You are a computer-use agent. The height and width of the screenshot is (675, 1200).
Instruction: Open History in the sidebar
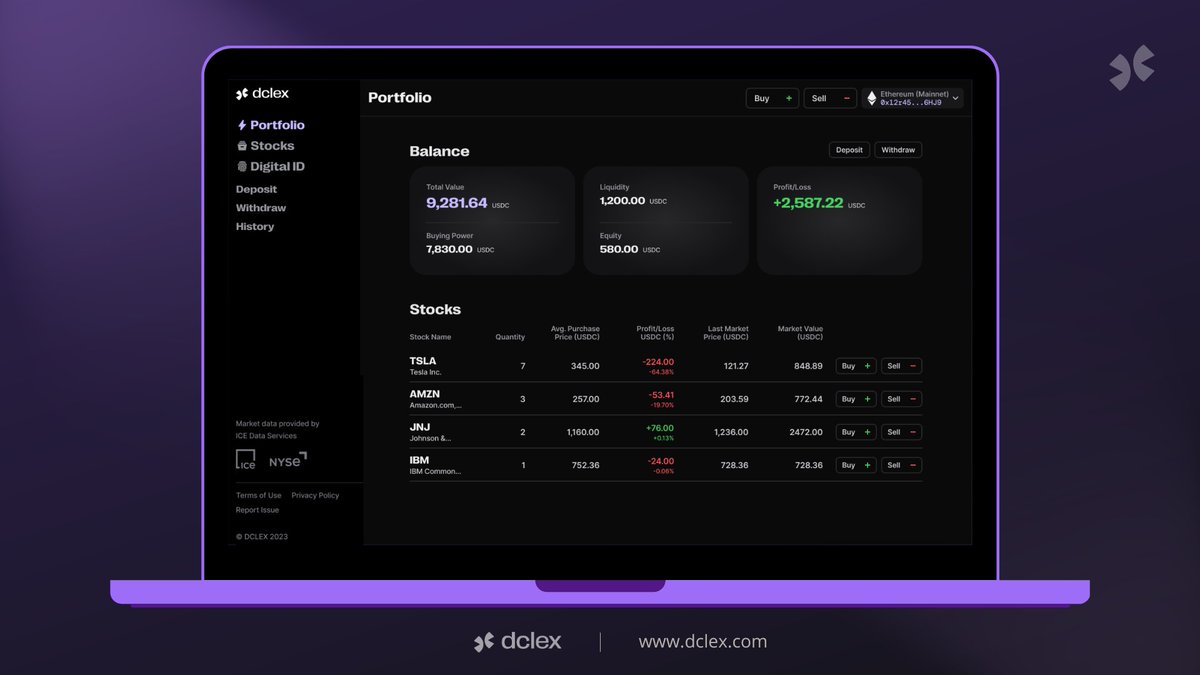click(255, 227)
